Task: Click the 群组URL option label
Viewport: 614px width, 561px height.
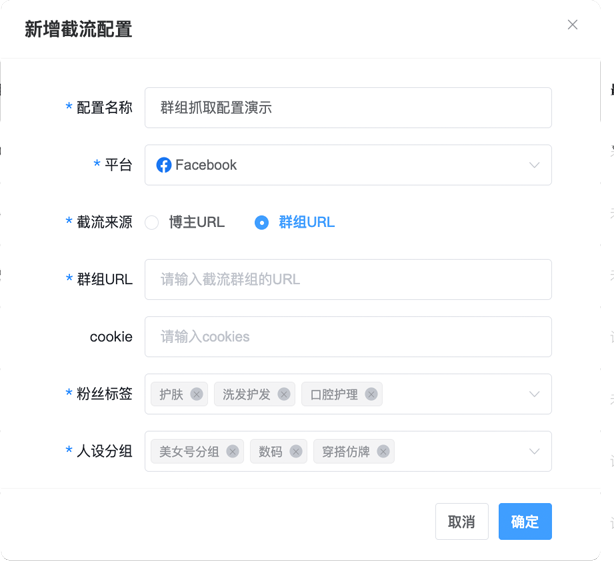Action: point(307,222)
